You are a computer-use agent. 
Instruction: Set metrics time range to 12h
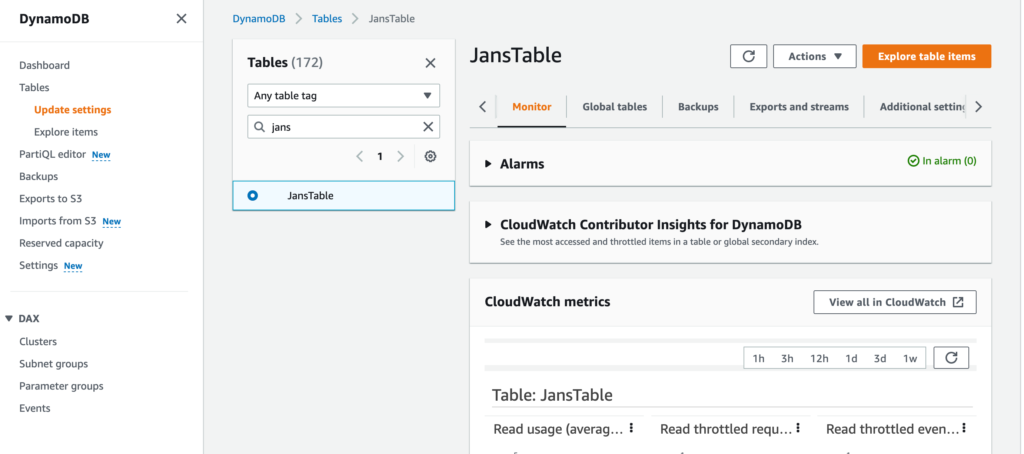tap(819, 358)
